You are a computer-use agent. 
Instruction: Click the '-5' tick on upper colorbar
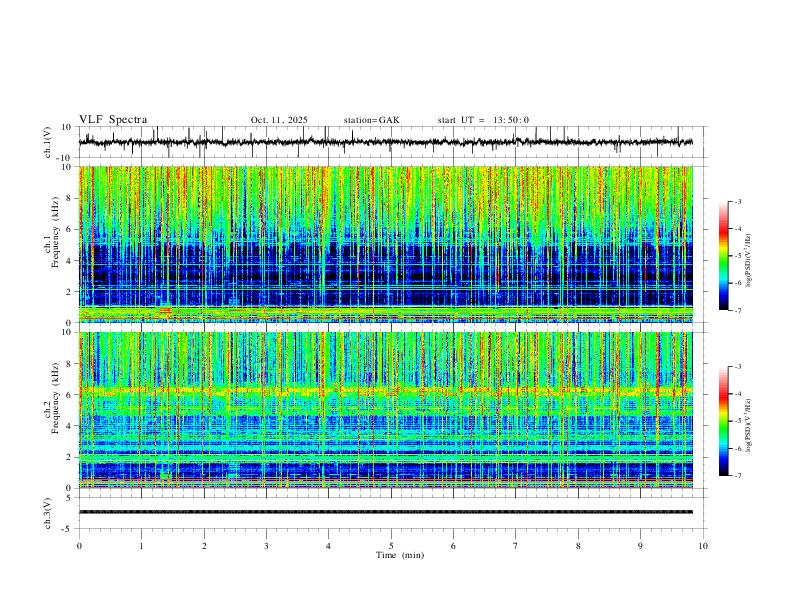tap(737, 256)
